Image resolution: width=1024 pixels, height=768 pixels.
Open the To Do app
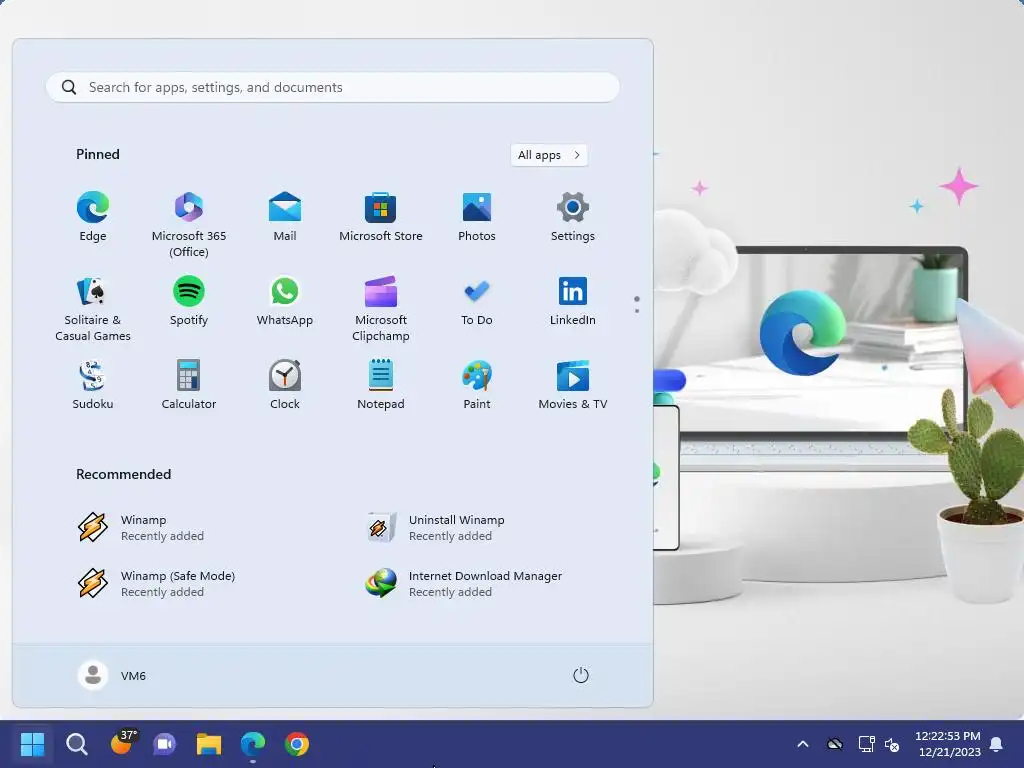(x=477, y=300)
